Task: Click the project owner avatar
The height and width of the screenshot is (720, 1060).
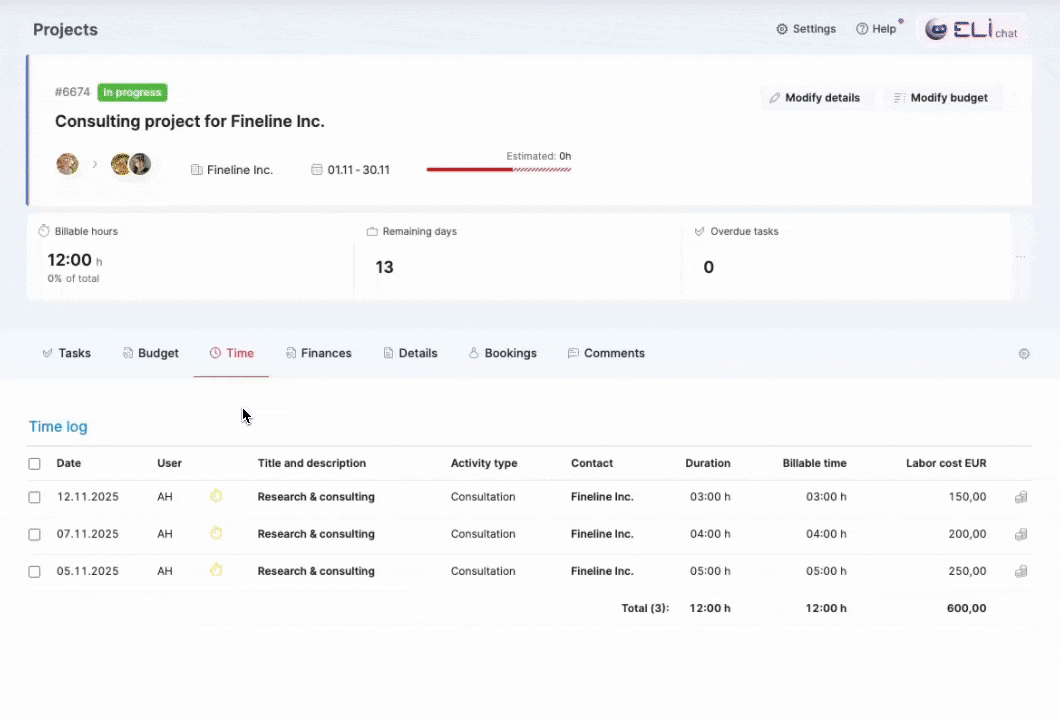Action: tap(68, 164)
